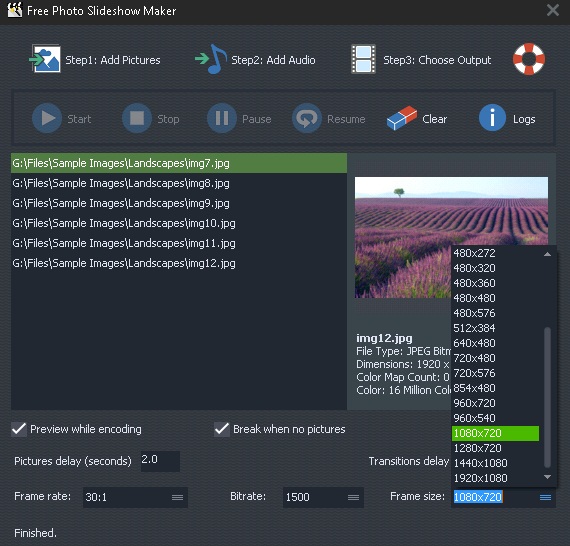Click the Logs button label
570x546 pixels.
click(x=524, y=119)
